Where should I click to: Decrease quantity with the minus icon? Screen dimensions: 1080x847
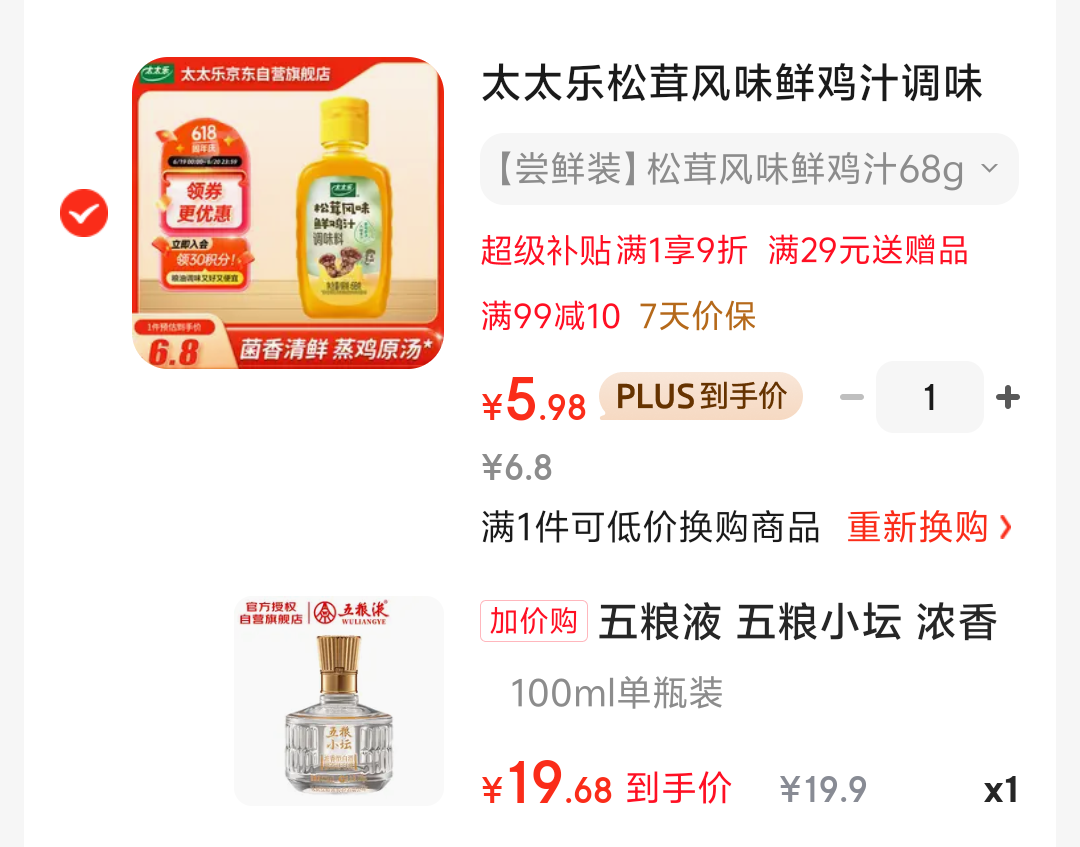point(852,397)
